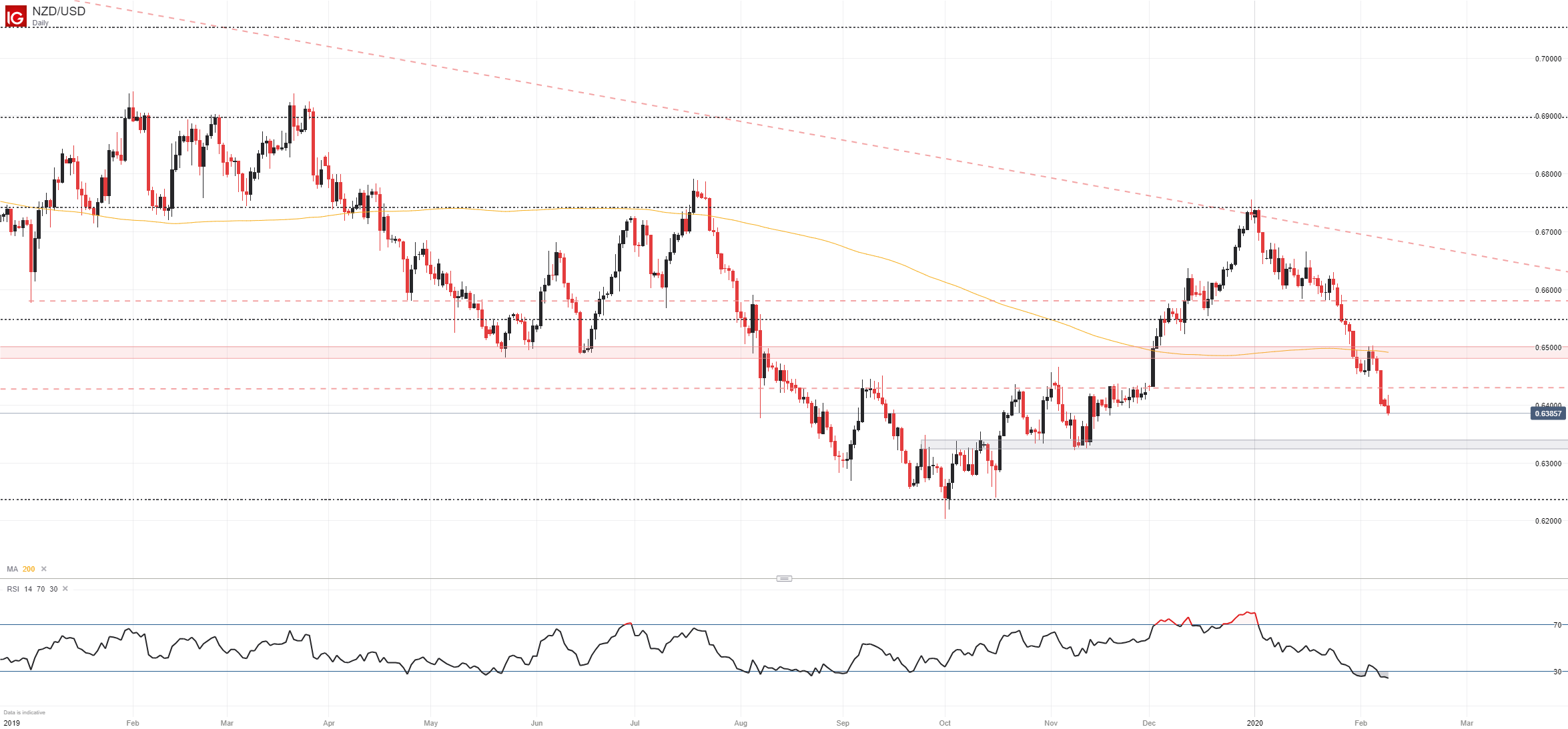Click the IG logo icon
Viewport: 1568px width, 729px height.
pos(15,16)
